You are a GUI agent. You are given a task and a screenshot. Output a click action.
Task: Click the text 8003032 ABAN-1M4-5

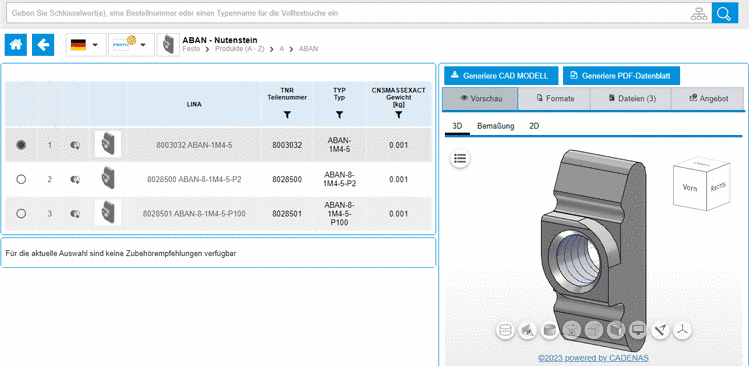pos(194,145)
